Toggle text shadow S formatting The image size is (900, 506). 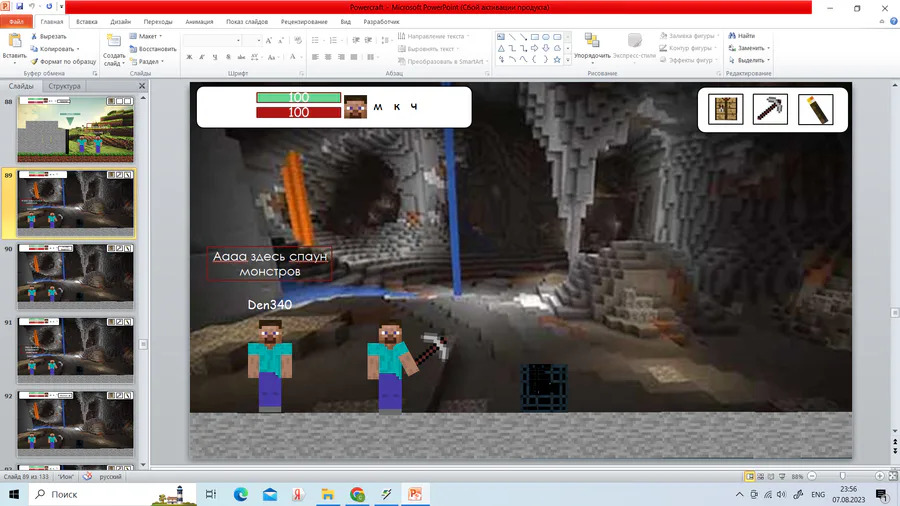coord(228,57)
